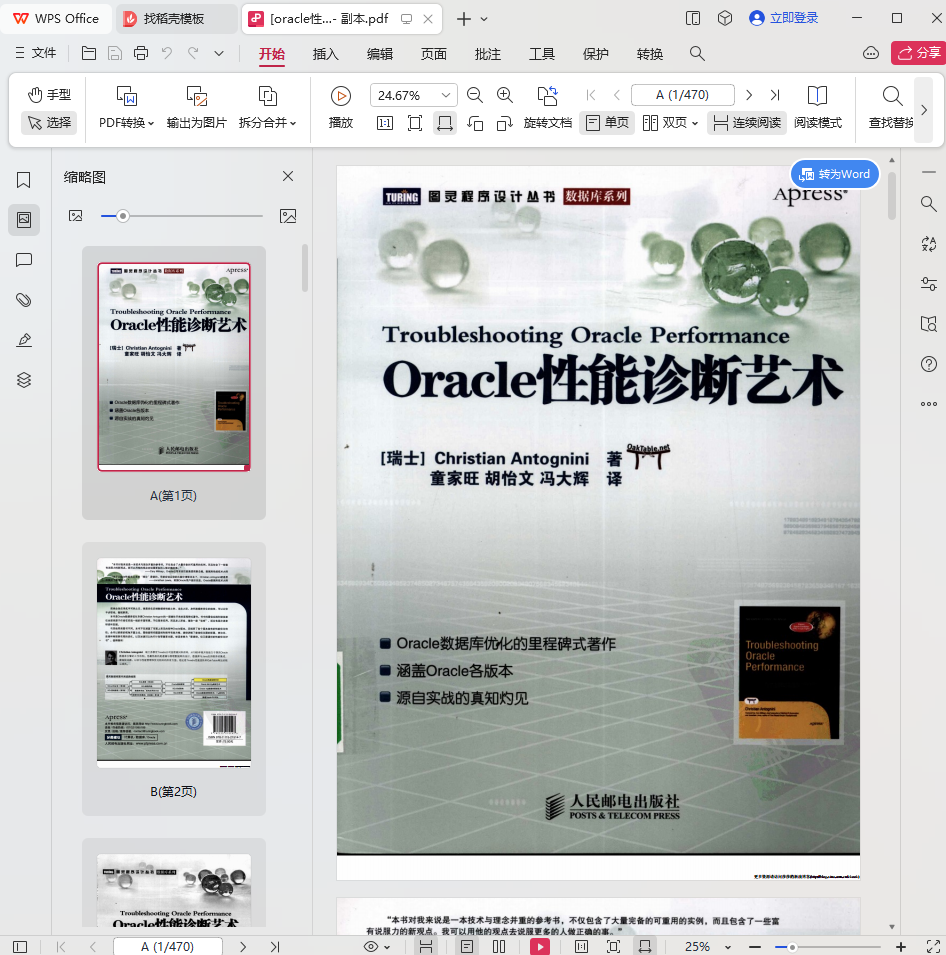Open the attachments paperclip panel

coord(24,300)
